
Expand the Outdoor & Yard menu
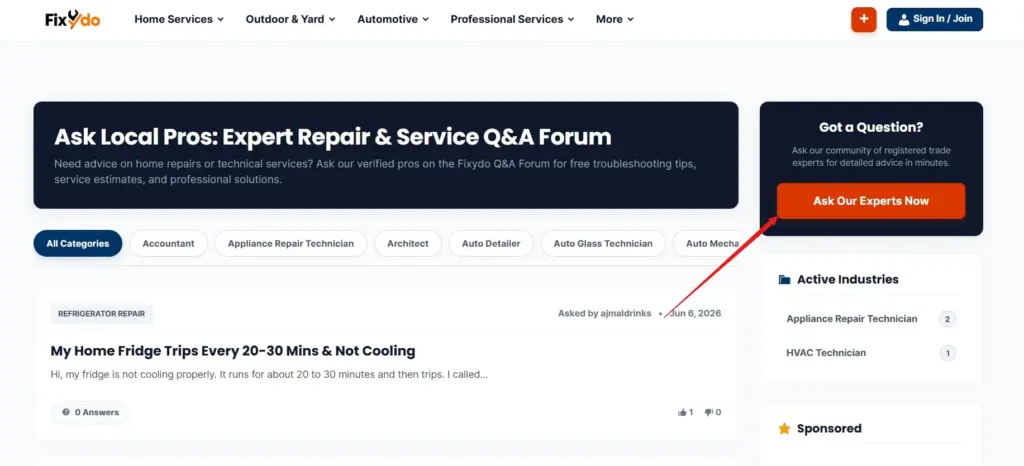[291, 20]
